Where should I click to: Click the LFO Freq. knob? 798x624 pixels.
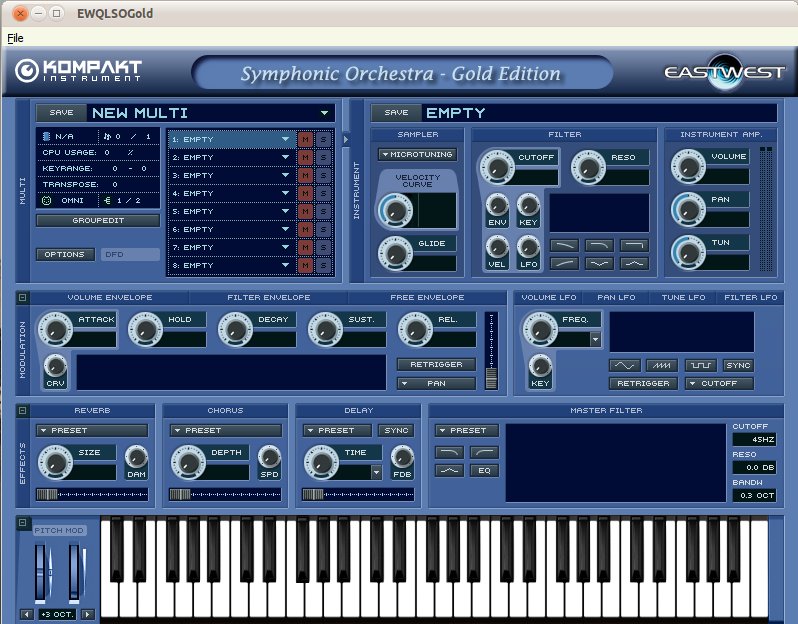click(x=539, y=329)
